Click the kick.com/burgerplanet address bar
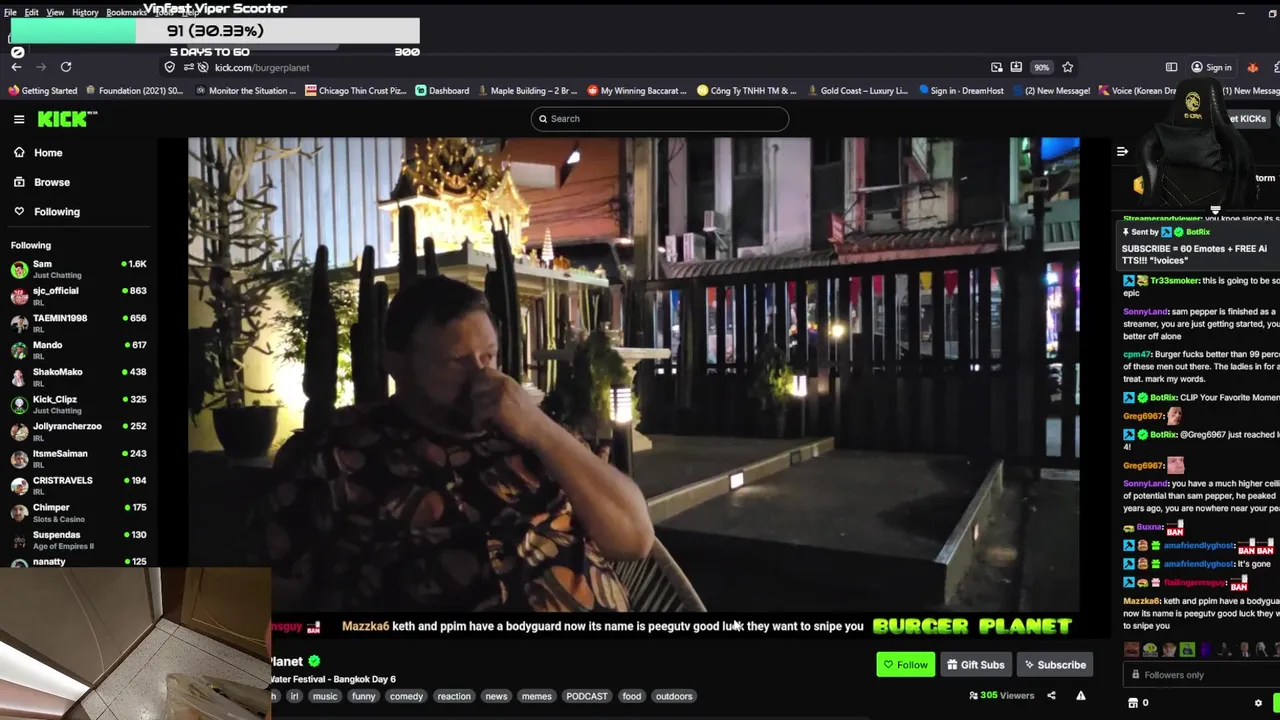 (262, 67)
